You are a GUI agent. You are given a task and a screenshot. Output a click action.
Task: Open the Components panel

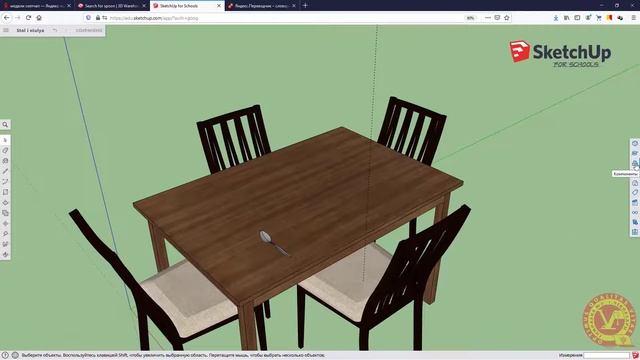(x=635, y=163)
